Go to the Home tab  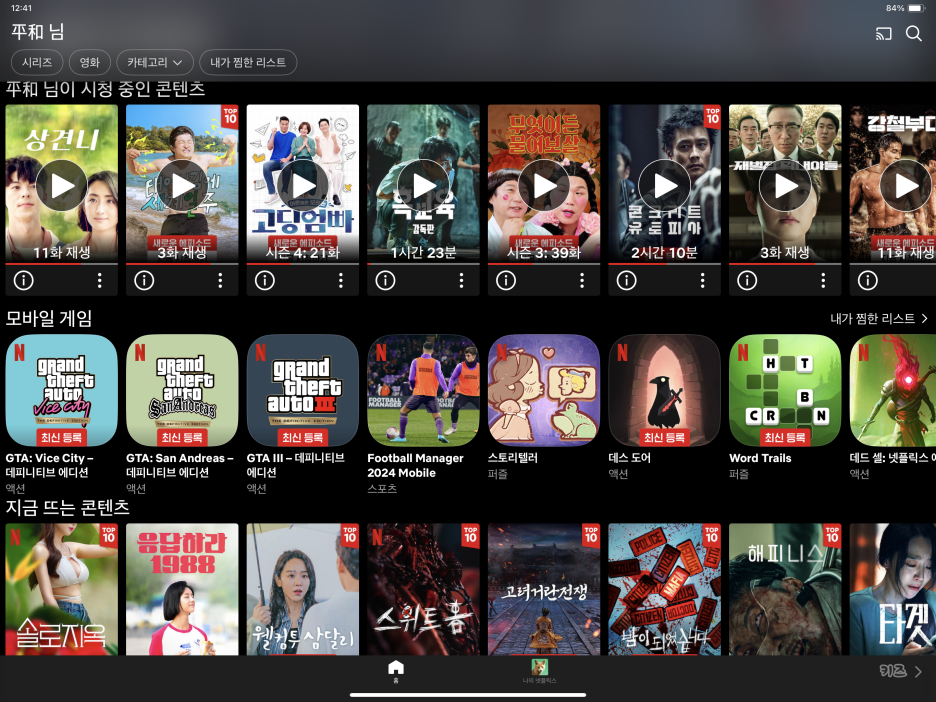pyautogui.click(x=396, y=671)
